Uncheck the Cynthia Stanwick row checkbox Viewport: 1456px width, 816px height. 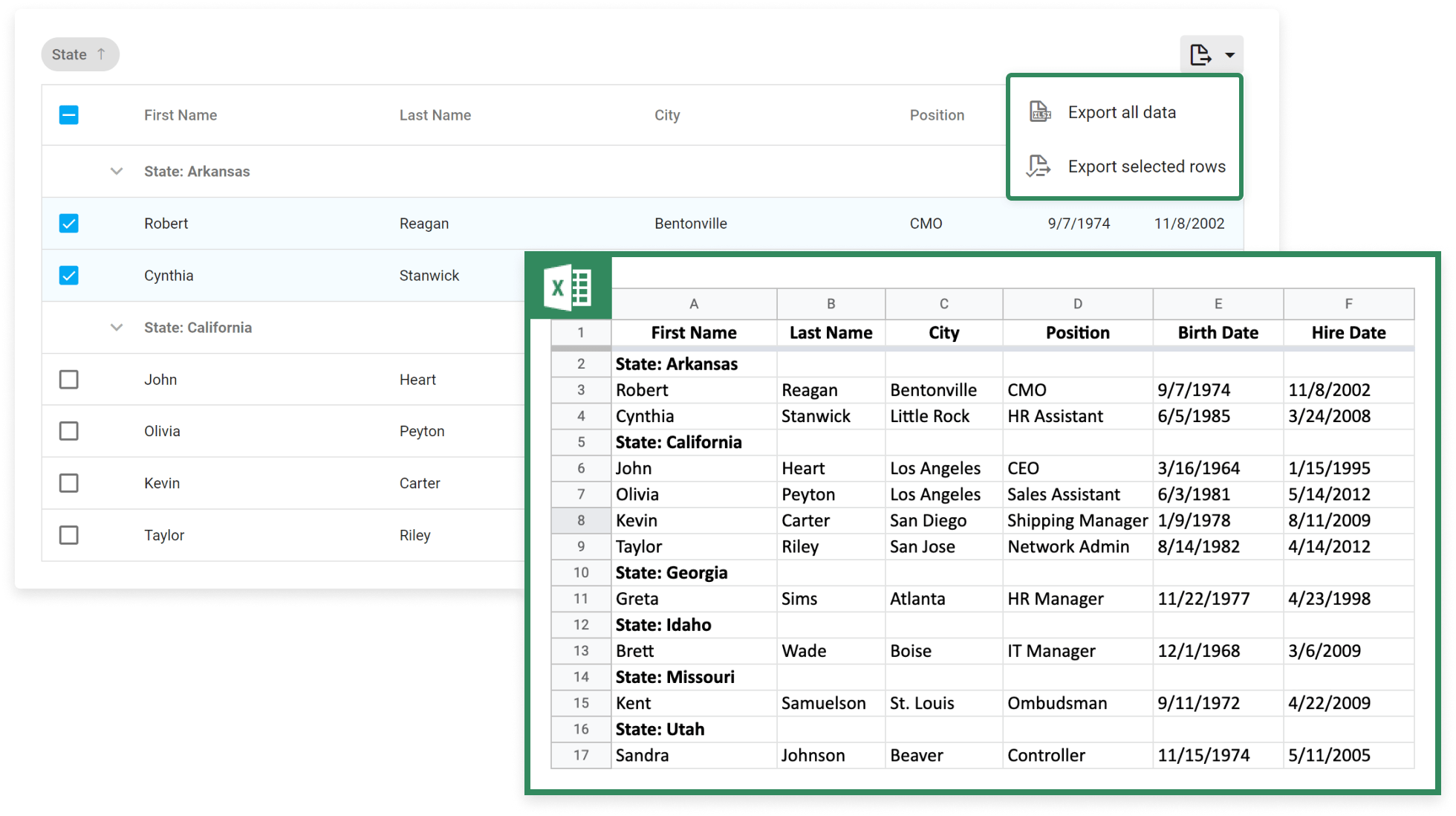(x=68, y=276)
